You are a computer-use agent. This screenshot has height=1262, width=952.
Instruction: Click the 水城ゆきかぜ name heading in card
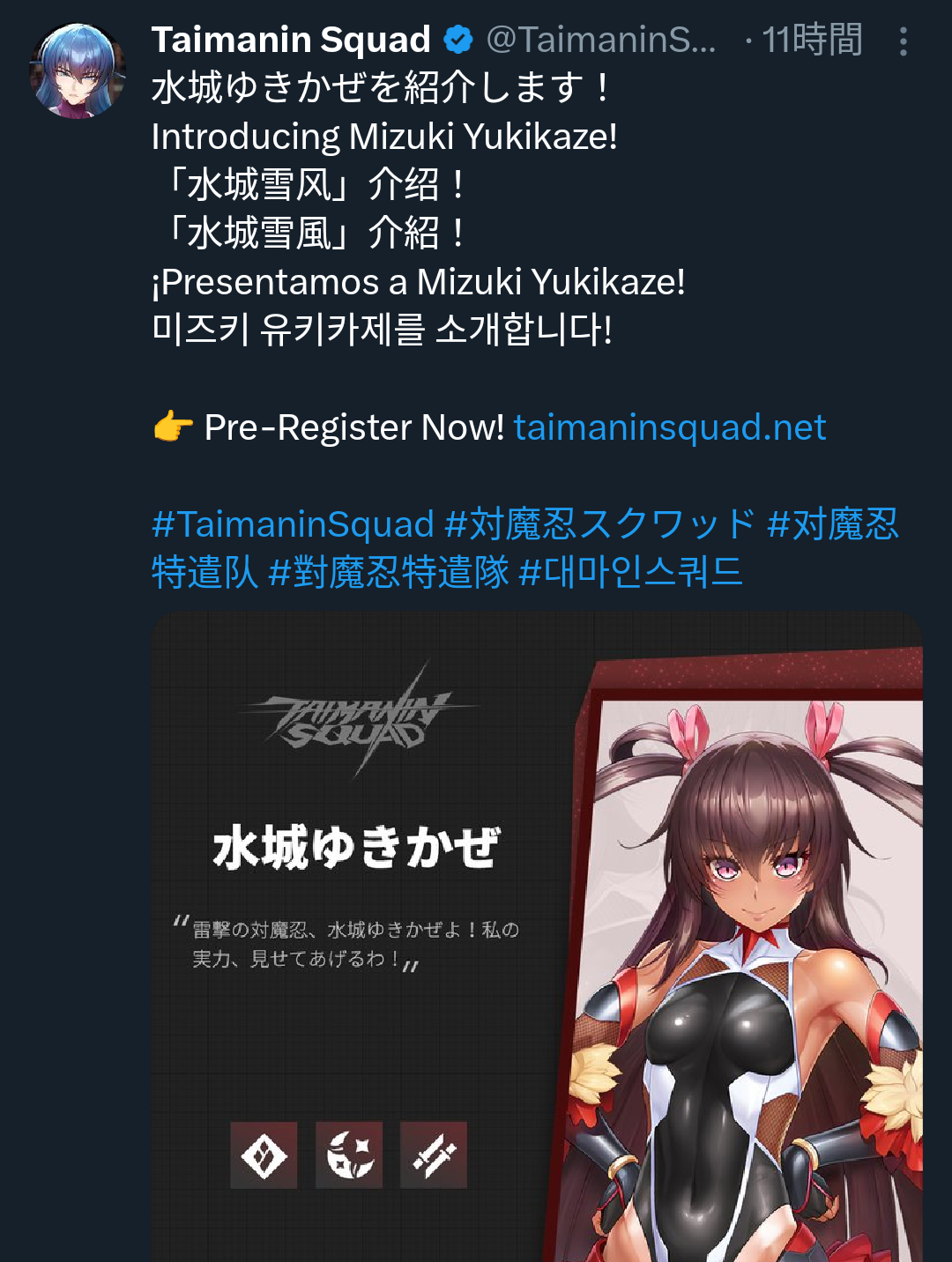(x=357, y=848)
